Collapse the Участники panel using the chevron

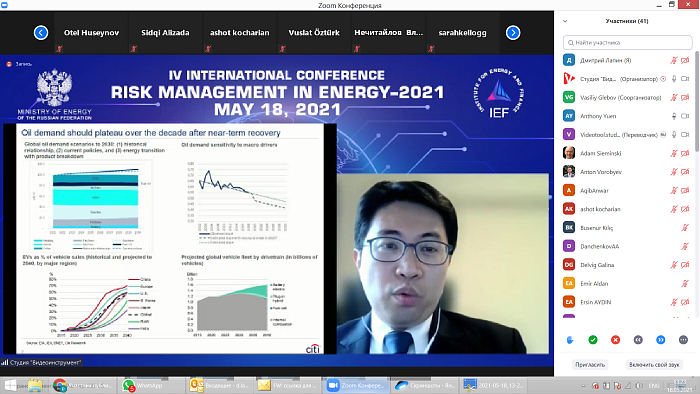[x=565, y=21]
